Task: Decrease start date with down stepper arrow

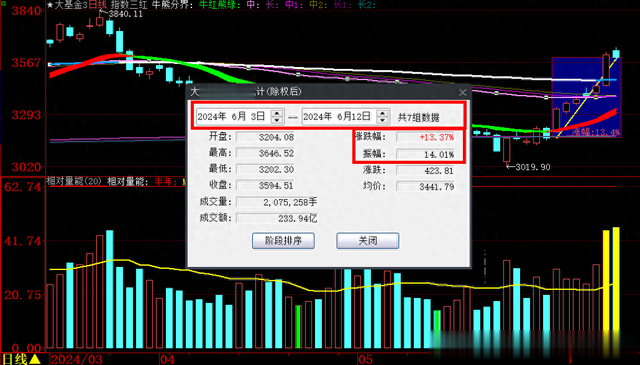Action: [277, 120]
